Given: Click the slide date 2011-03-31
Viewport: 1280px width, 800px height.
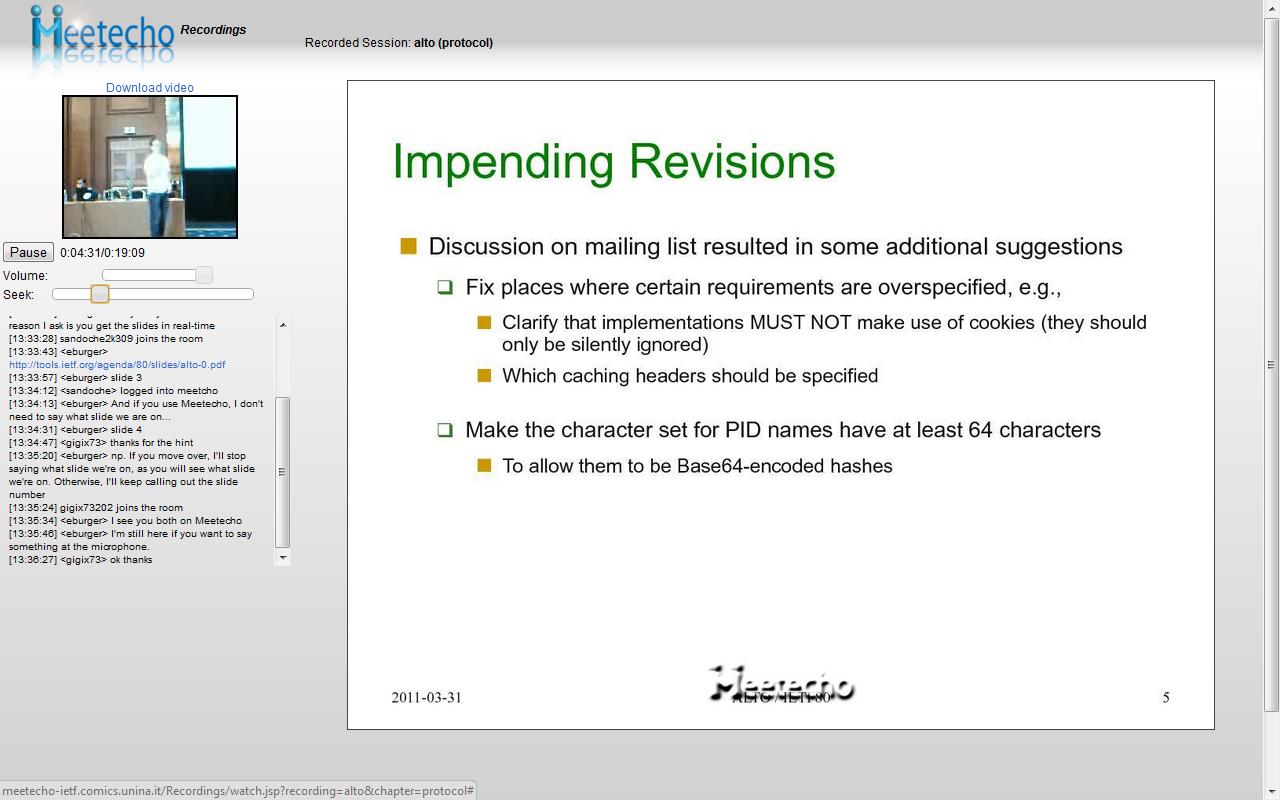Looking at the screenshot, I should click(x=427, y=698).
